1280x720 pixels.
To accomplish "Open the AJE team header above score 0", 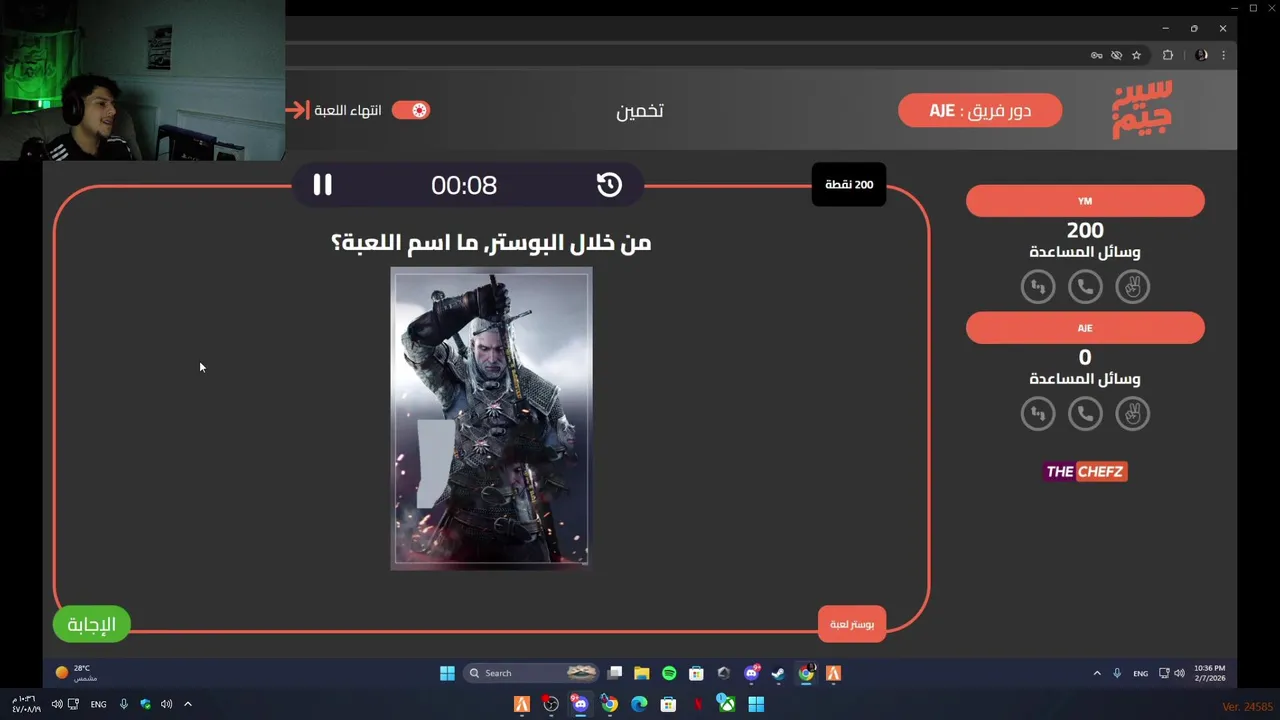I will 1085,328.
